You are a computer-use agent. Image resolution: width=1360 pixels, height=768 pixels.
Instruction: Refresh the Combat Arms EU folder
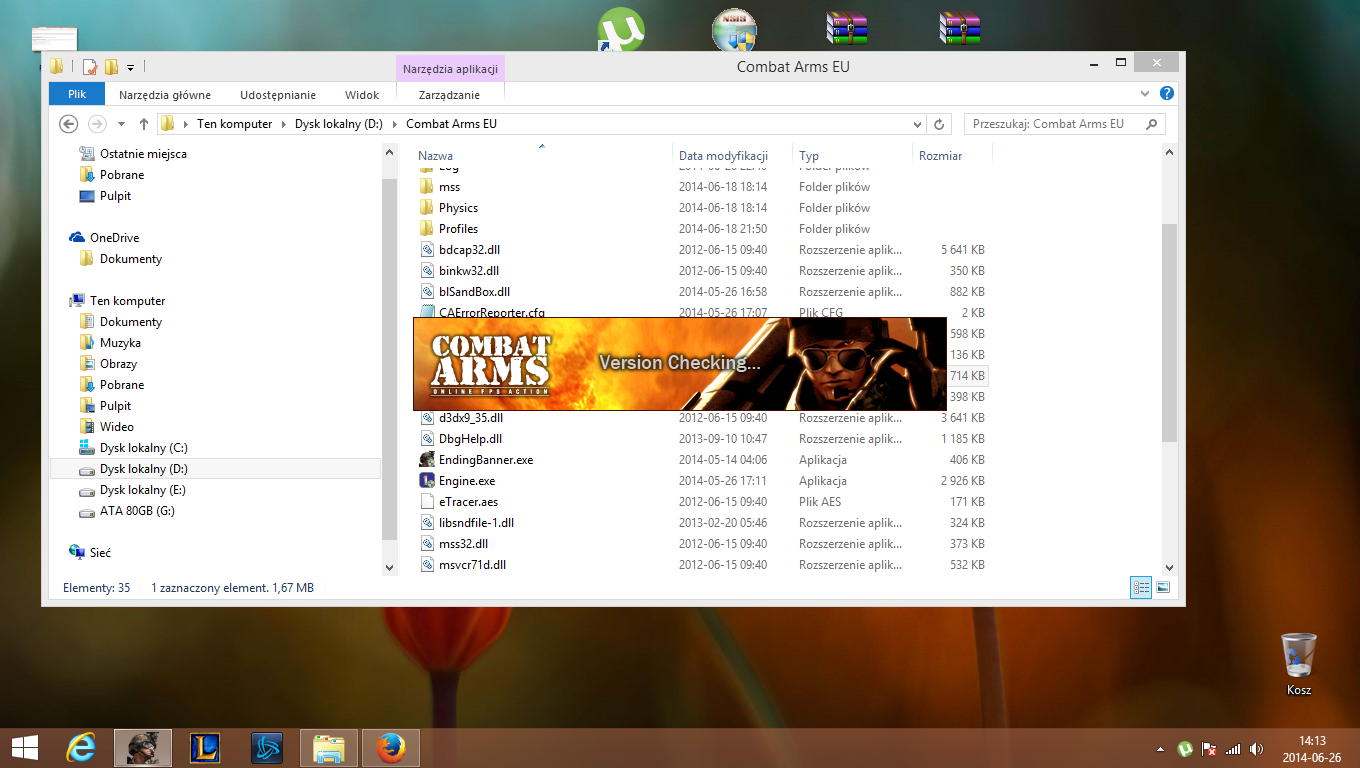coord(939,124)
